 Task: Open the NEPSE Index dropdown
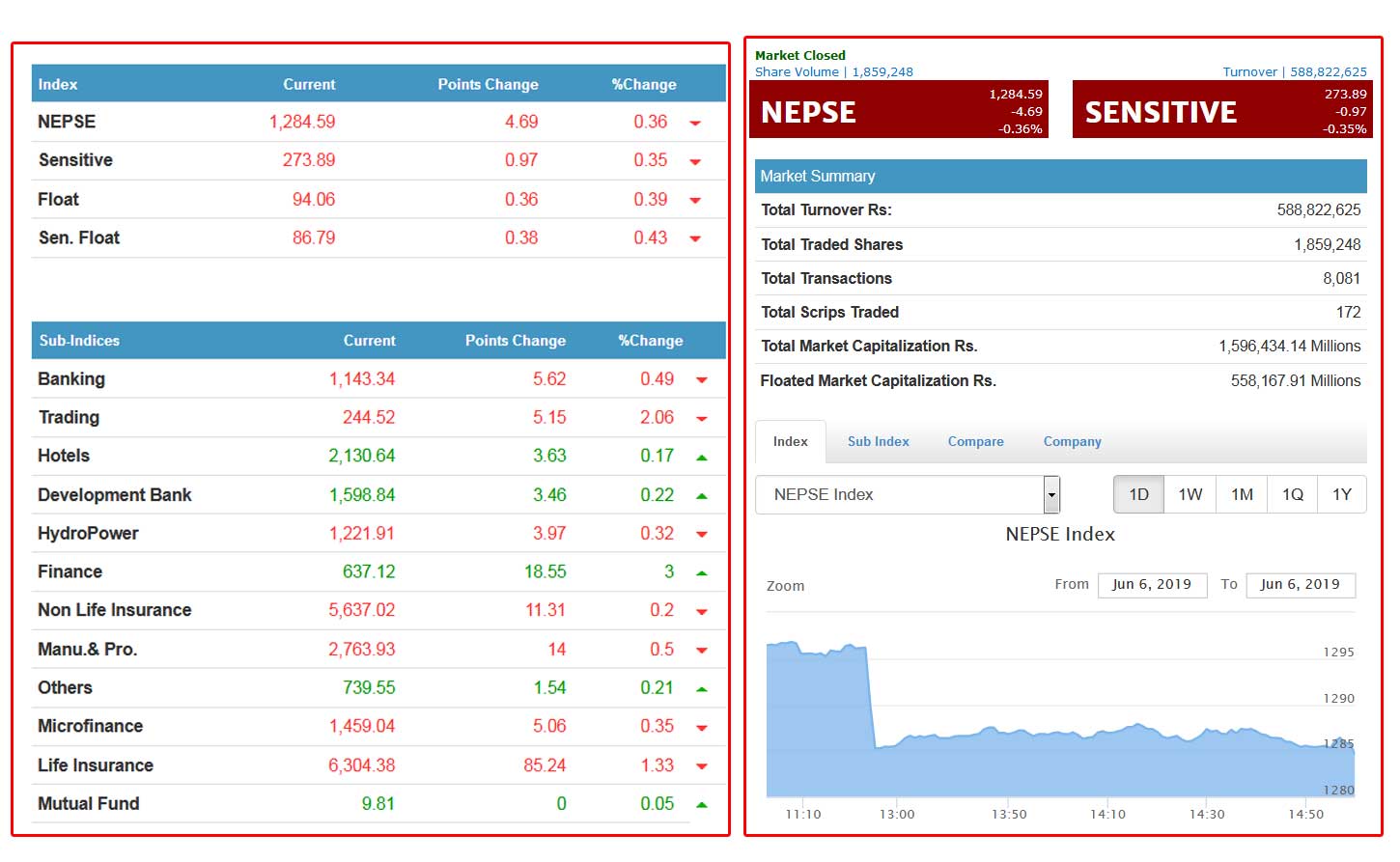pyautogui.click(x=908, y=494)
